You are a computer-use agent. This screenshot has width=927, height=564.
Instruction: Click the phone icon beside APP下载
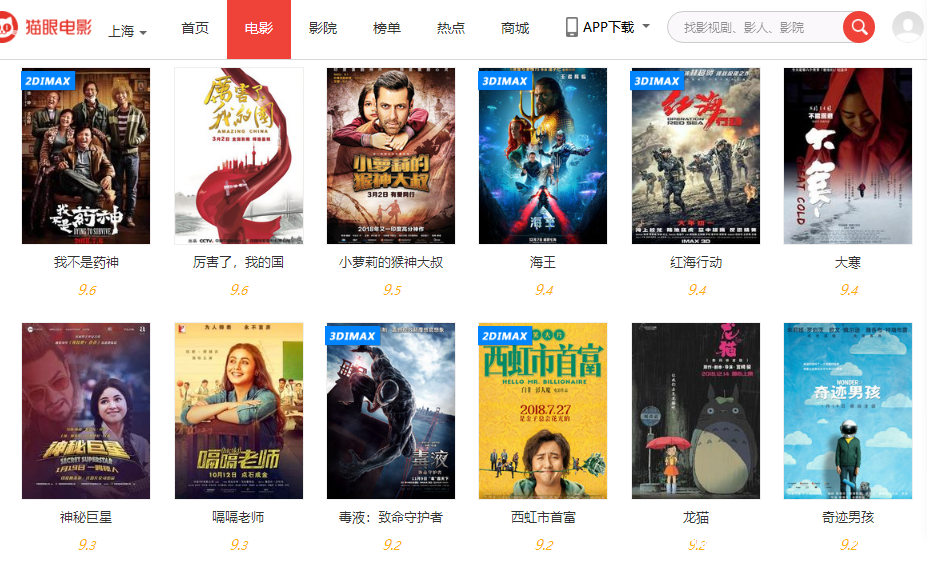click(571, 27)
